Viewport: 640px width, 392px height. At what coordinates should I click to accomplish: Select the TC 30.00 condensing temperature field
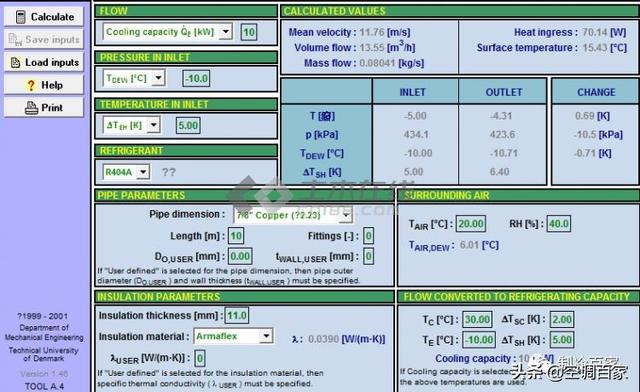[477, 319]
